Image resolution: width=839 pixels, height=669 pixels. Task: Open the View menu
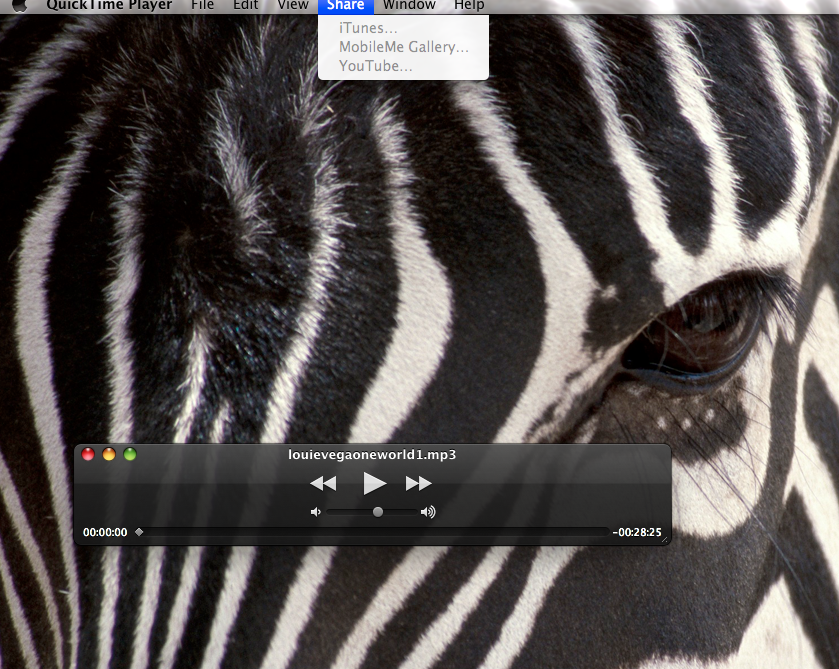coord(293,5)
